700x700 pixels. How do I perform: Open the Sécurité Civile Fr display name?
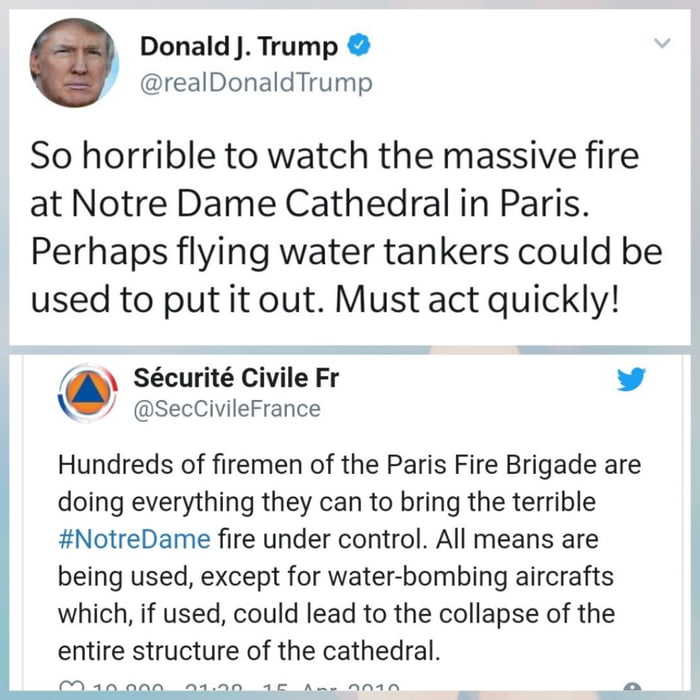tap(236, 378)
